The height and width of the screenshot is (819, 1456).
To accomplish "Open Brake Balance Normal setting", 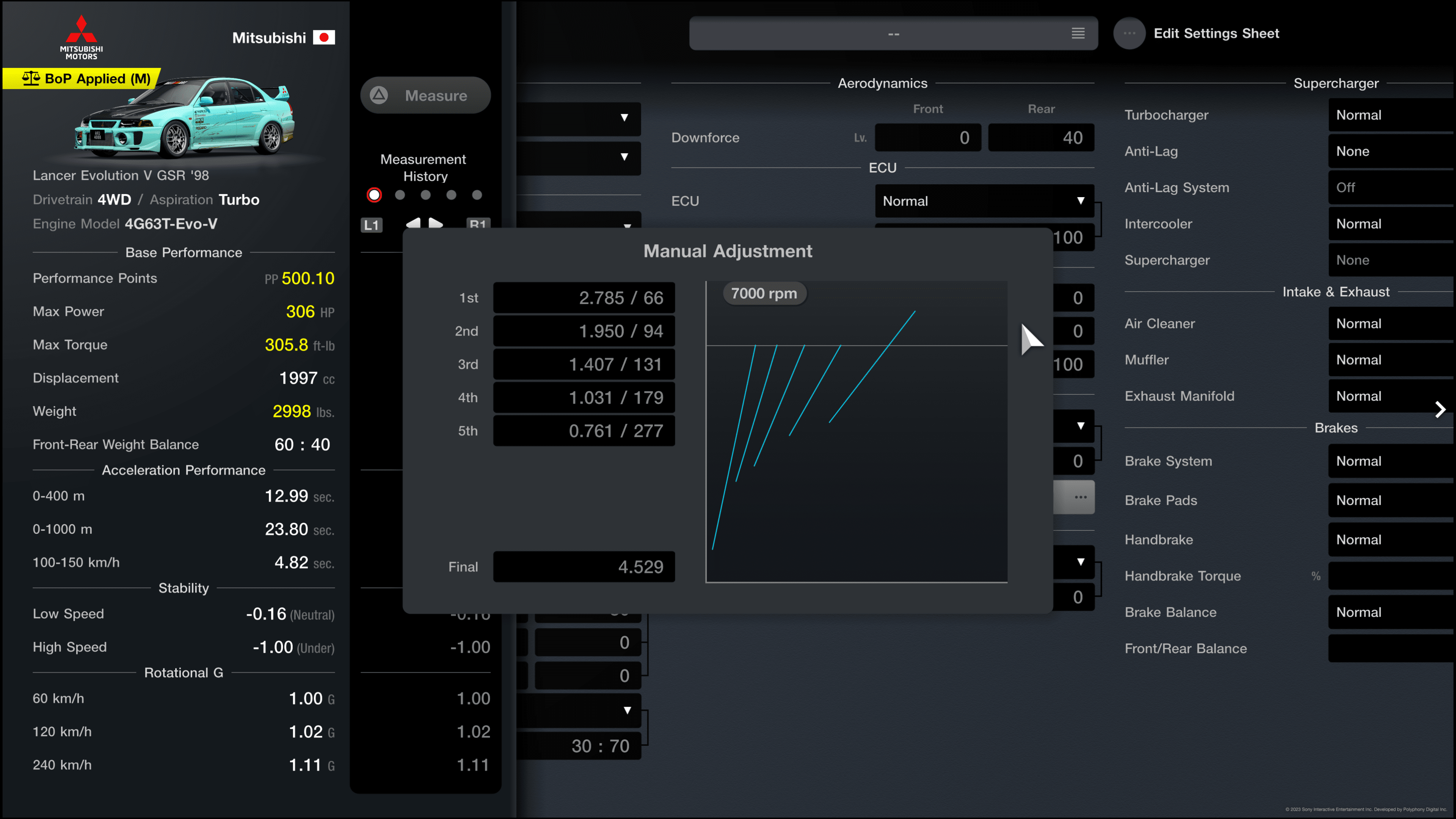I will pos(1392,612).
